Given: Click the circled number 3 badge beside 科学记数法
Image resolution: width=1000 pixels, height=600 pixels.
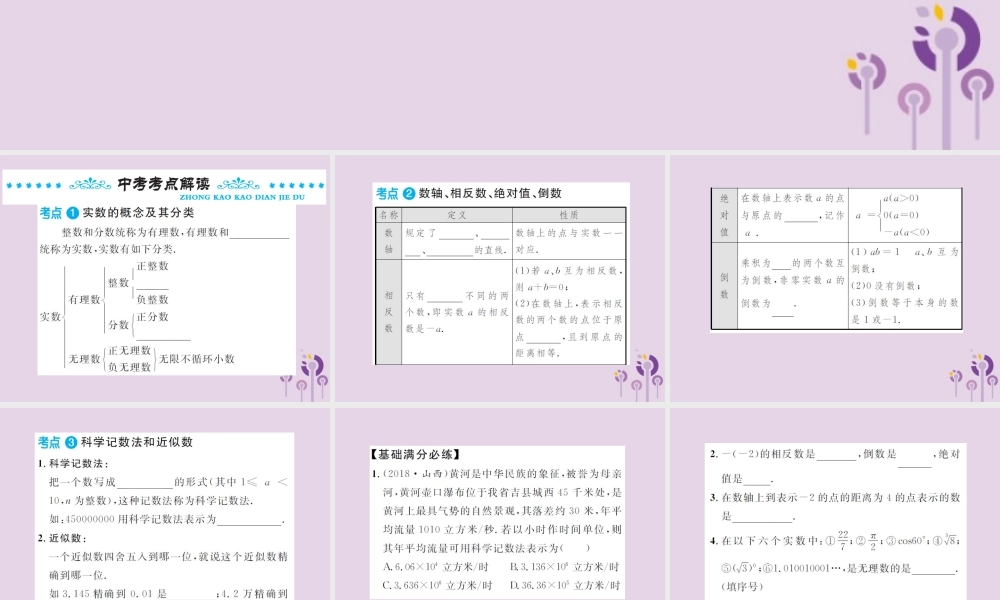Looking at the screenshot, I should [x=72, y=442].
